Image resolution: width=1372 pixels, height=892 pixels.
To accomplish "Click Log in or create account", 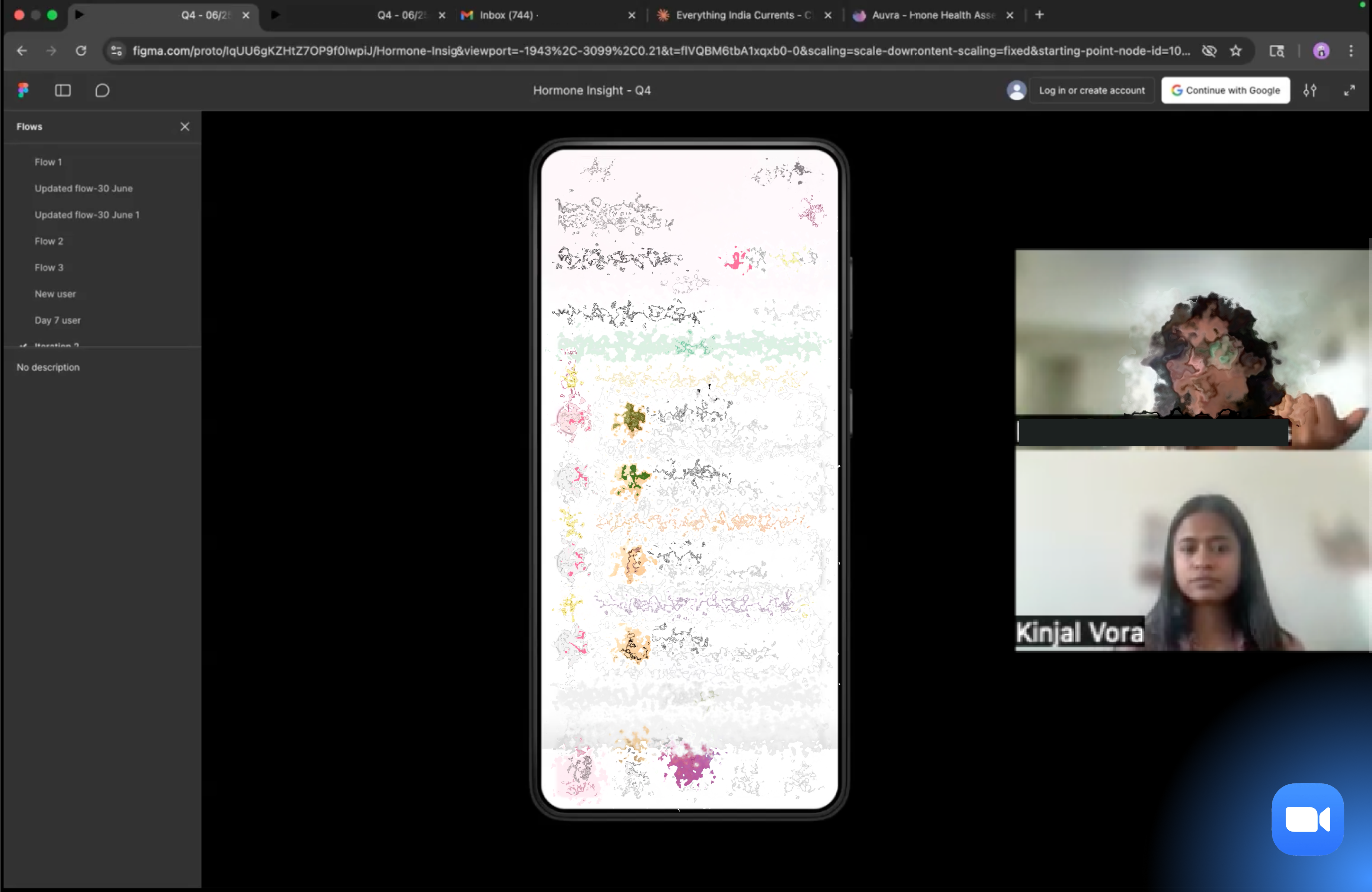I will (1092, 91).
